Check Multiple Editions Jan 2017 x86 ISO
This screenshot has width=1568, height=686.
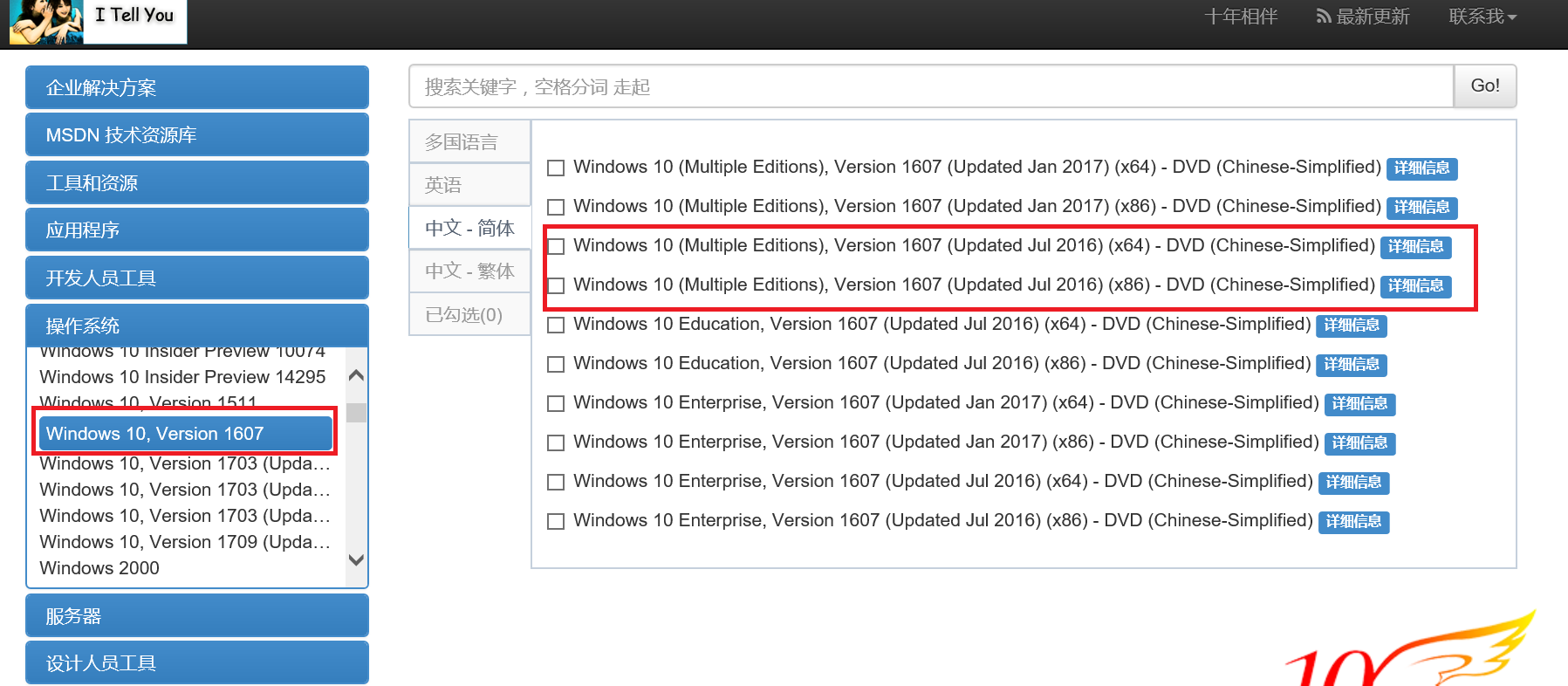(556, 207)
